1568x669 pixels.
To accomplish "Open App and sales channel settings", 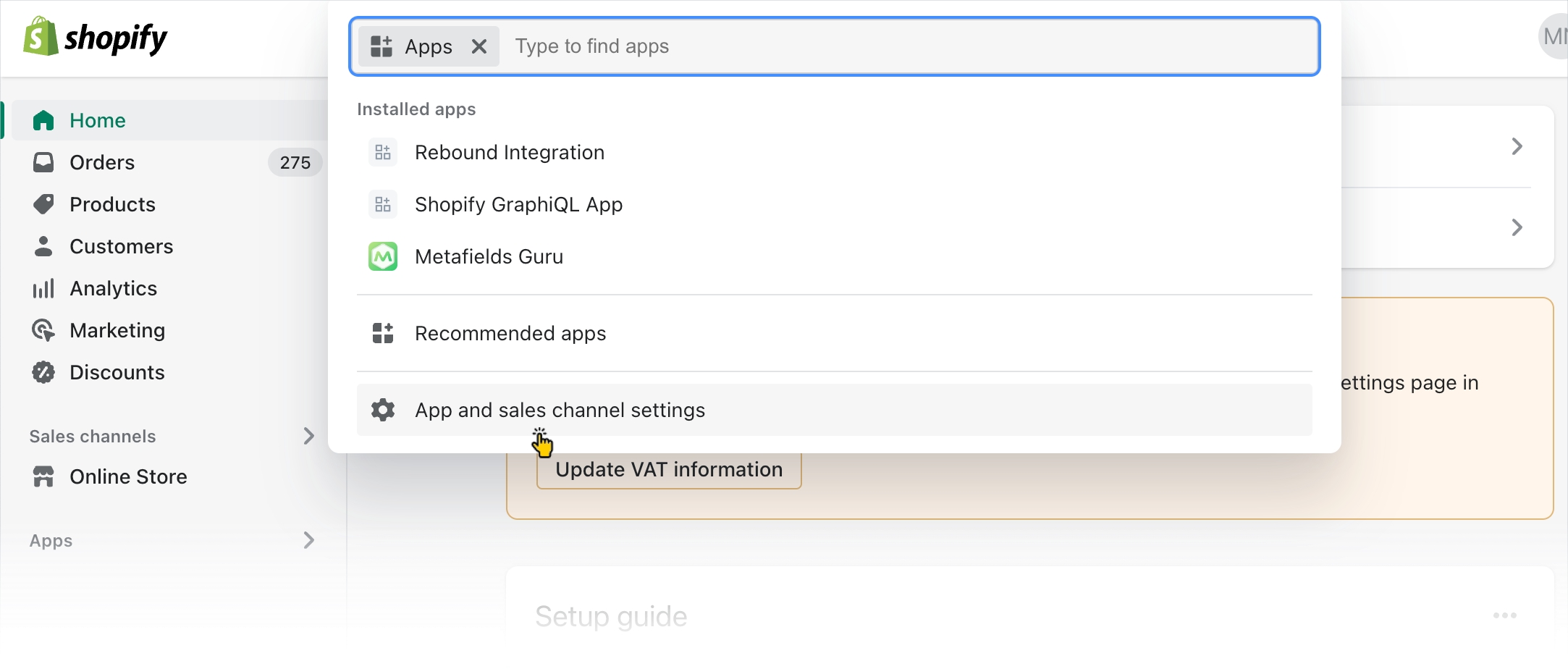I will click(x=560, y=410).
